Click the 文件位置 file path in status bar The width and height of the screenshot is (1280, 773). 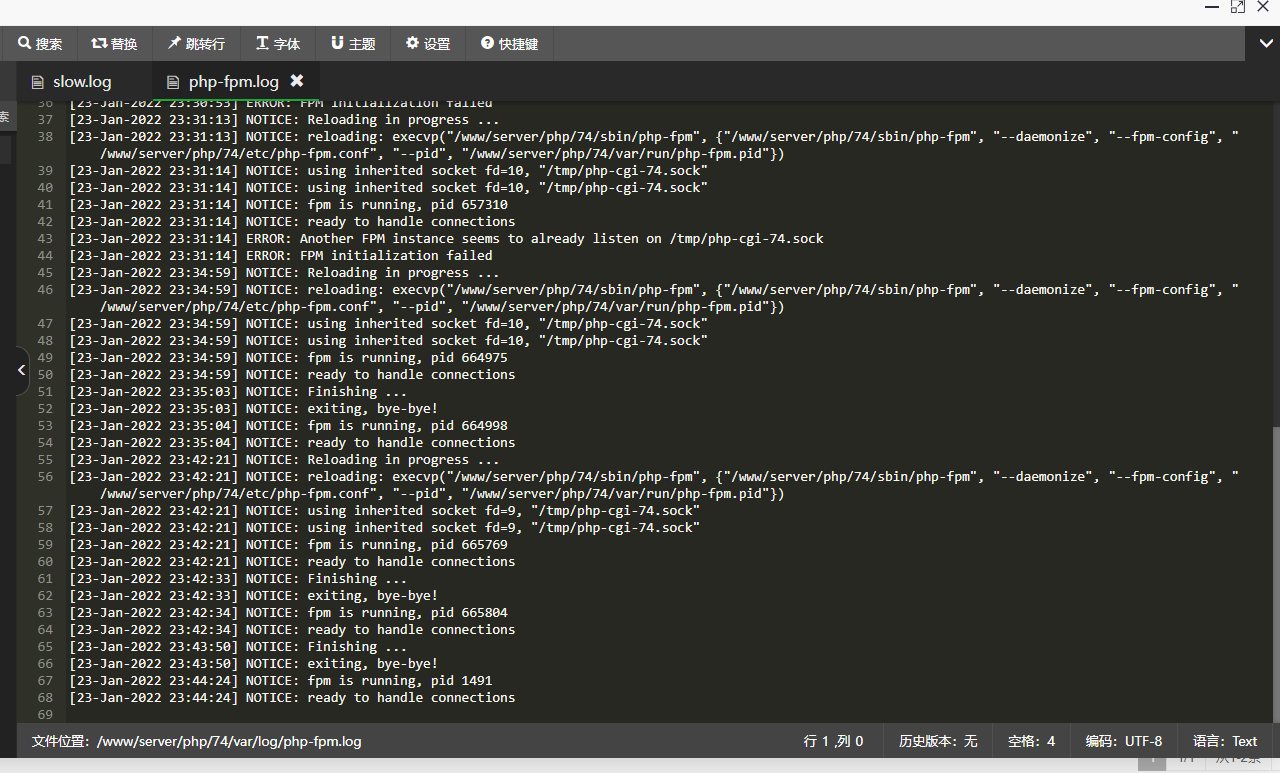click(196, 741)
